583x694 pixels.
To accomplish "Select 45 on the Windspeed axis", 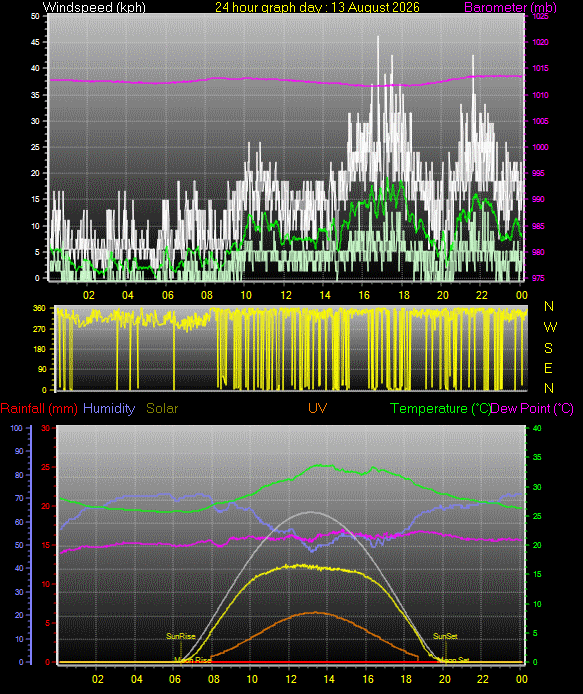I will point(35,42).
